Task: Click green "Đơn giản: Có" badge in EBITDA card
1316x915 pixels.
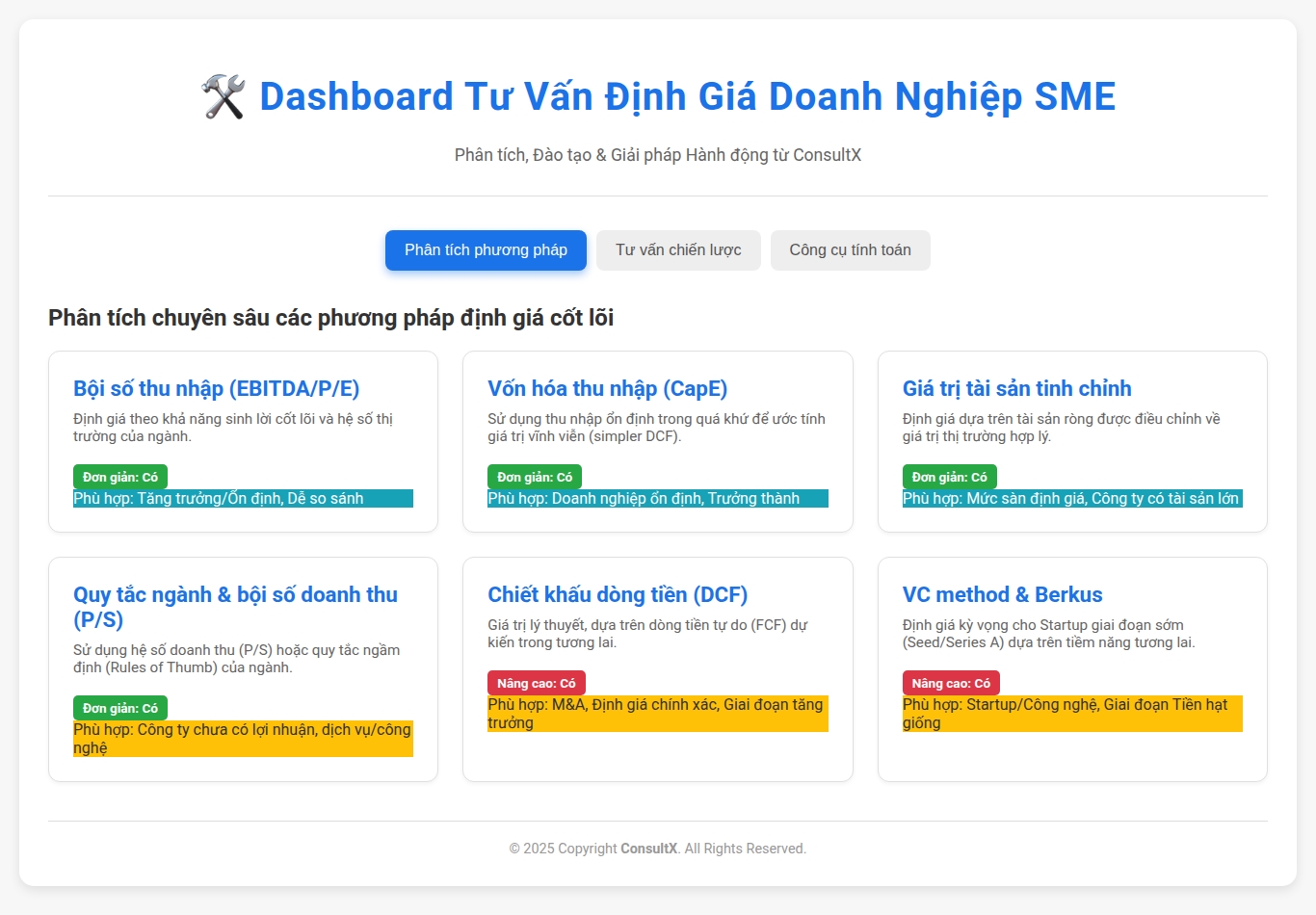Action: click(120, 477)
